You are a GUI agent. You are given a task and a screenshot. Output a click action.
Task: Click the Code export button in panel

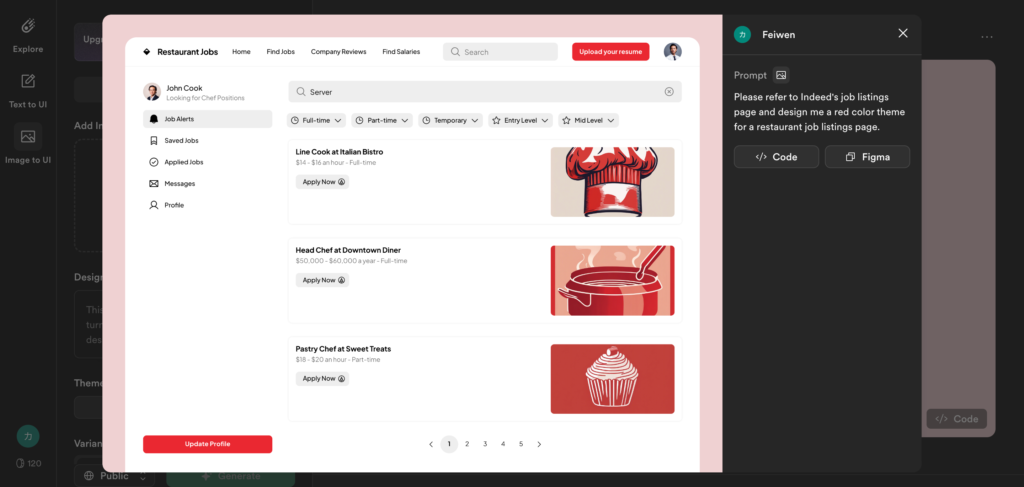click(x=776, y=157)
